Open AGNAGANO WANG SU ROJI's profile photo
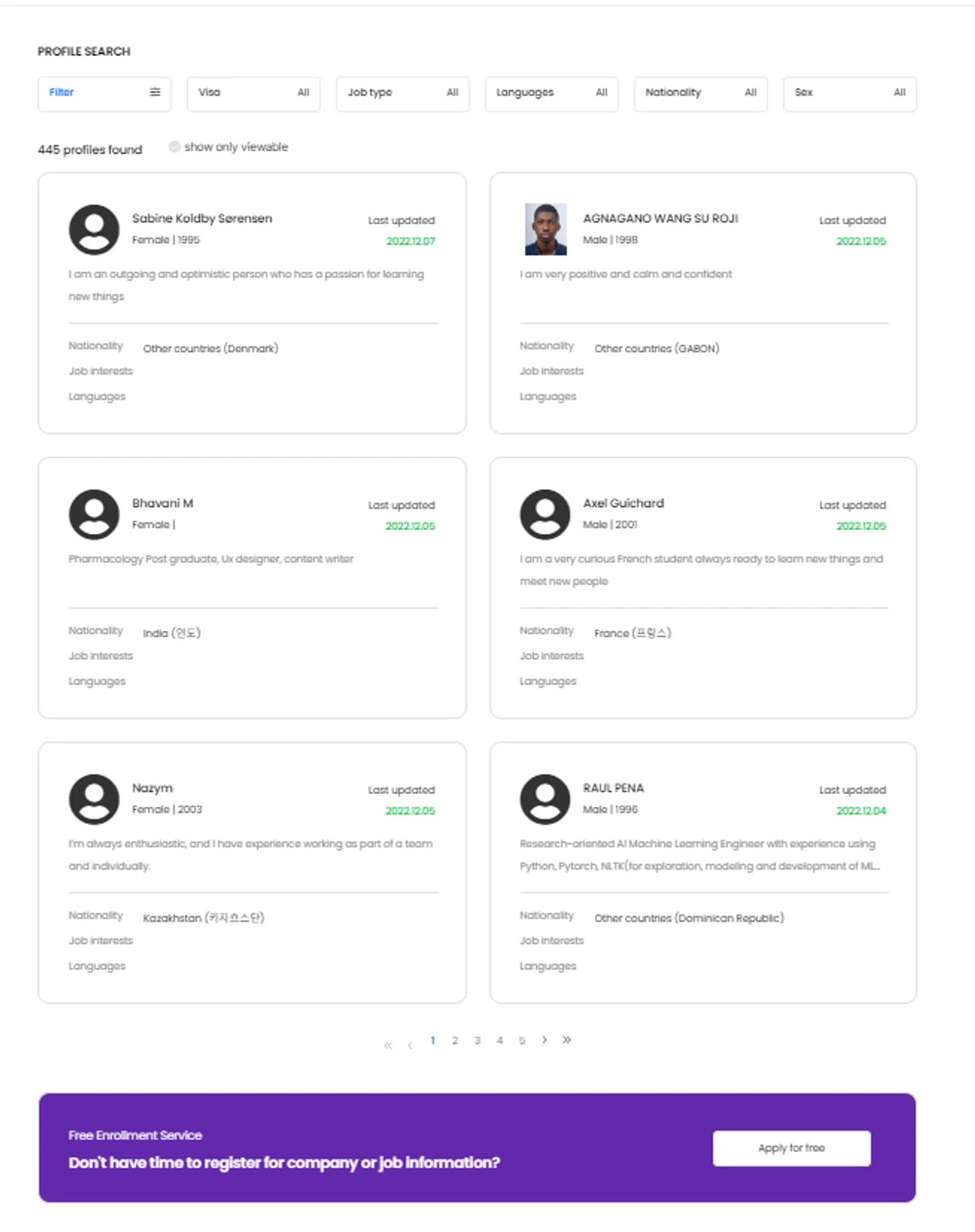Viewport: 975px width, 1232px height. 546,229
